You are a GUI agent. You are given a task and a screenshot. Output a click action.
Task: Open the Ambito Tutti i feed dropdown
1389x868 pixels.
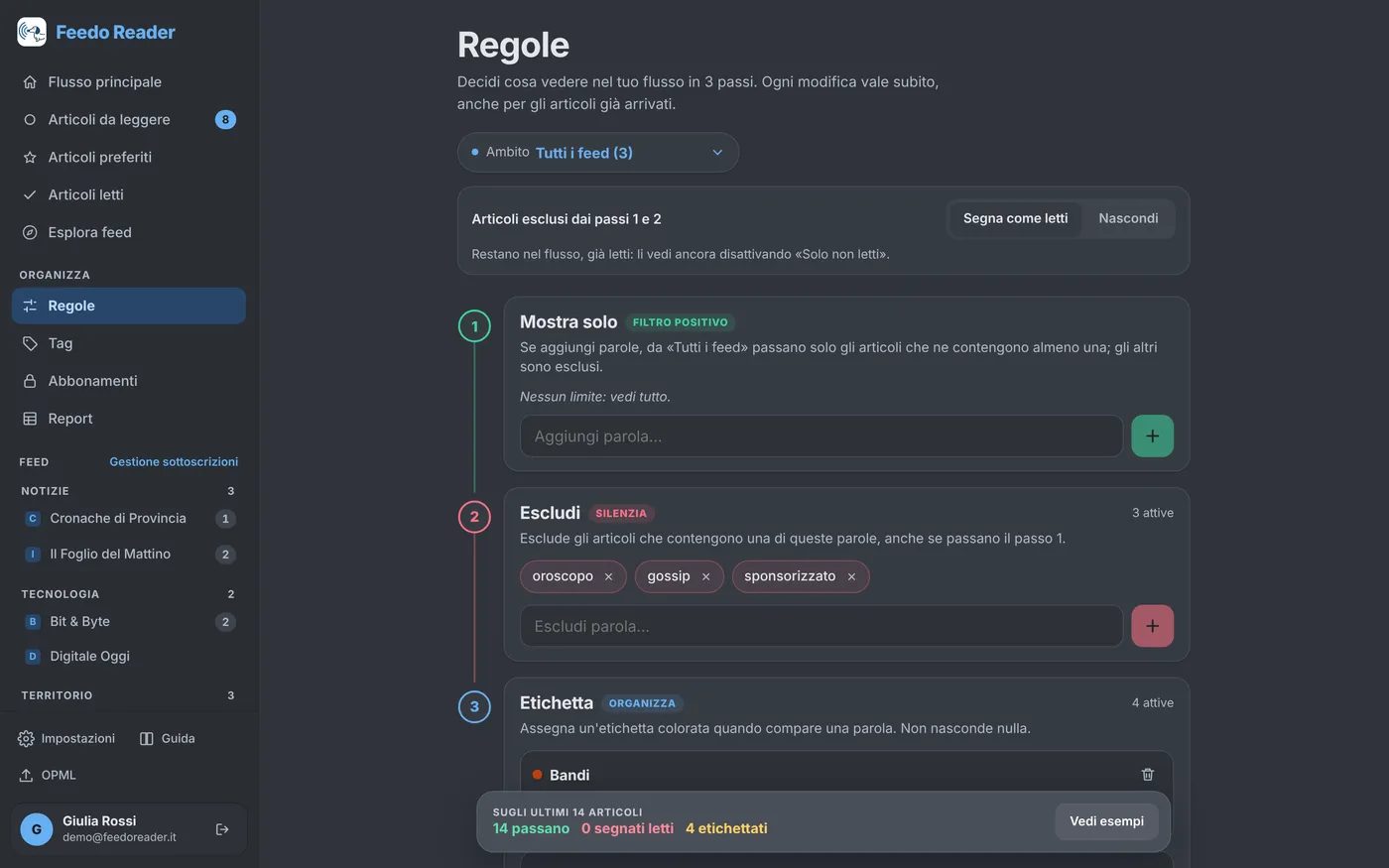pyautogui.click(x=598, y=153)
